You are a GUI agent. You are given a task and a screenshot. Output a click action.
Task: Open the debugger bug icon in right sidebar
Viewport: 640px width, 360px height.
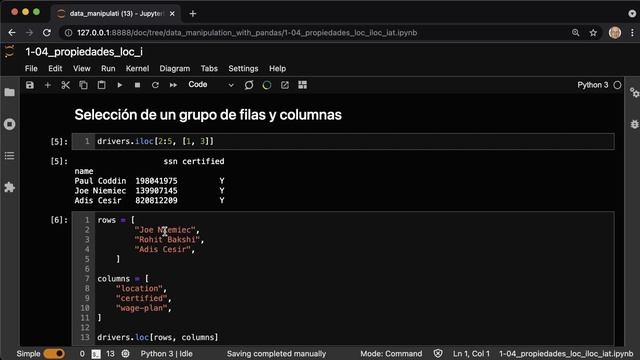[634, 124]
